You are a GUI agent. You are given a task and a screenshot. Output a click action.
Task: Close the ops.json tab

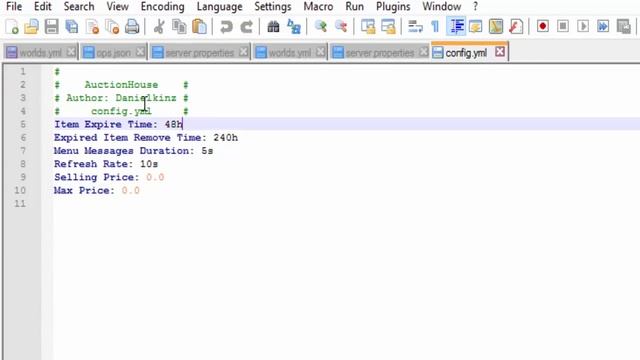[x=140, y=52]
